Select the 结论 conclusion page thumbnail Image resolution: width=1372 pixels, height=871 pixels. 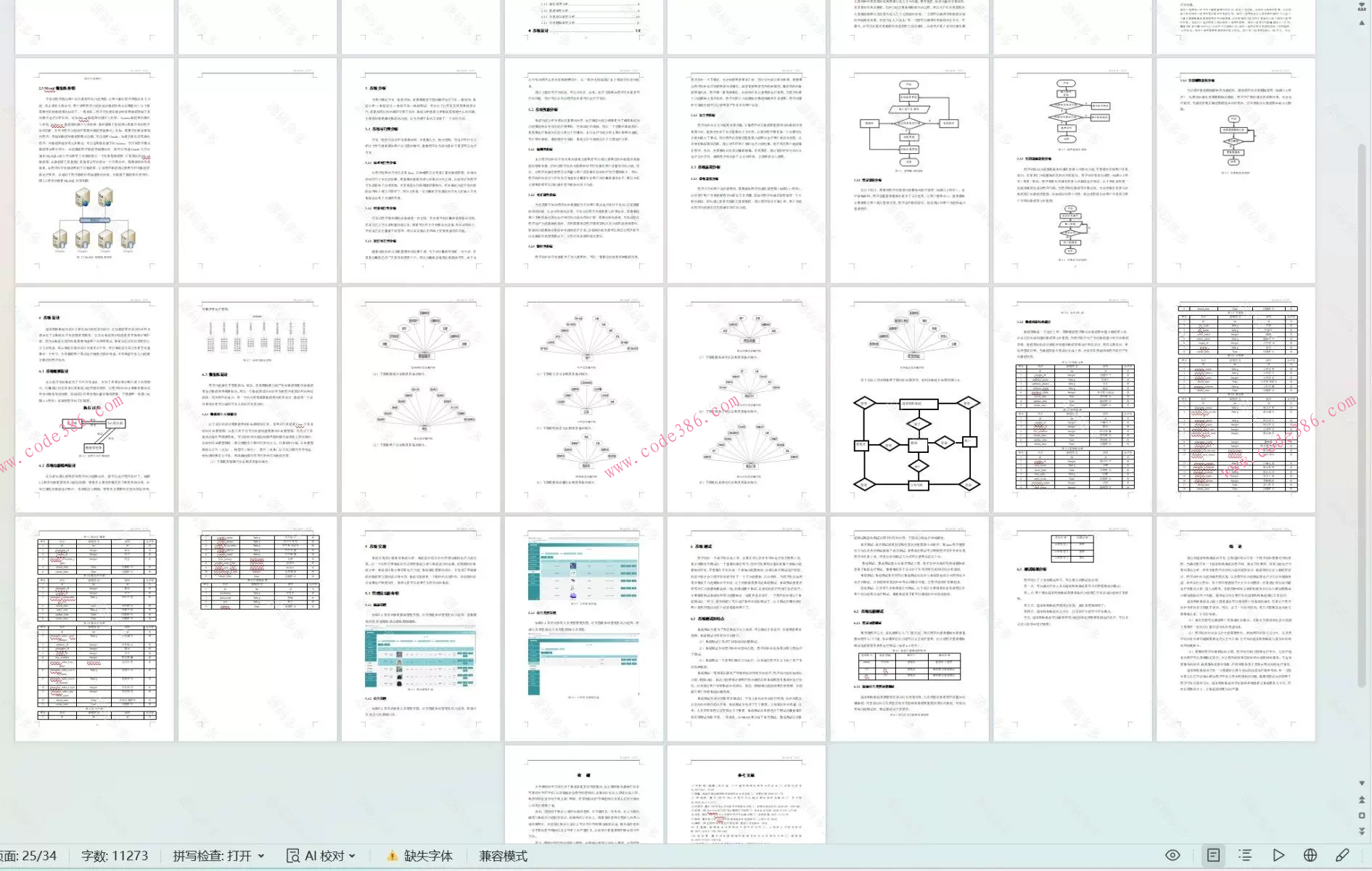[x=1236, y=629]
